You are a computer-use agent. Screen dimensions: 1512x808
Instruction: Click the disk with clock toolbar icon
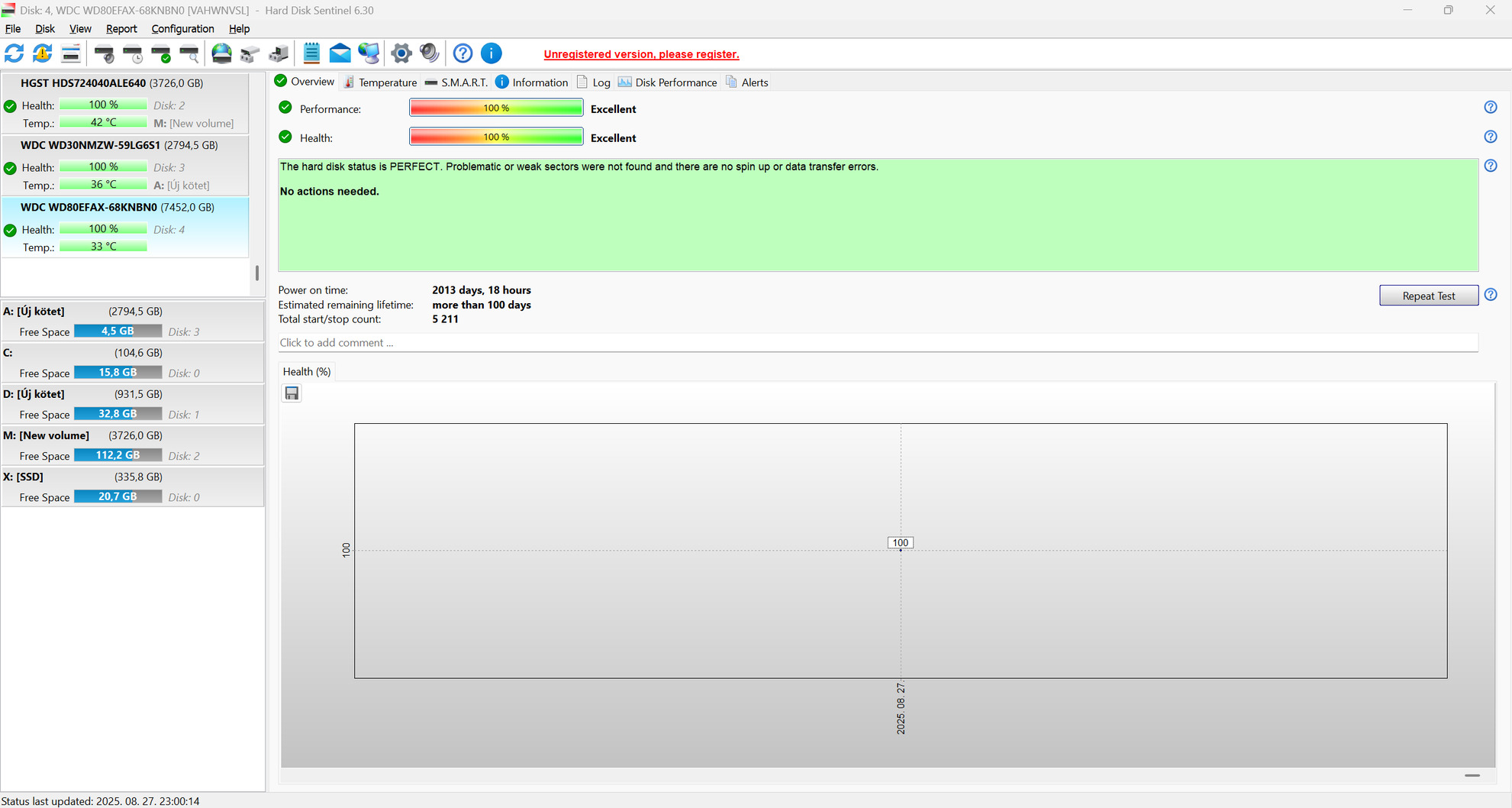tap(133, 53)
